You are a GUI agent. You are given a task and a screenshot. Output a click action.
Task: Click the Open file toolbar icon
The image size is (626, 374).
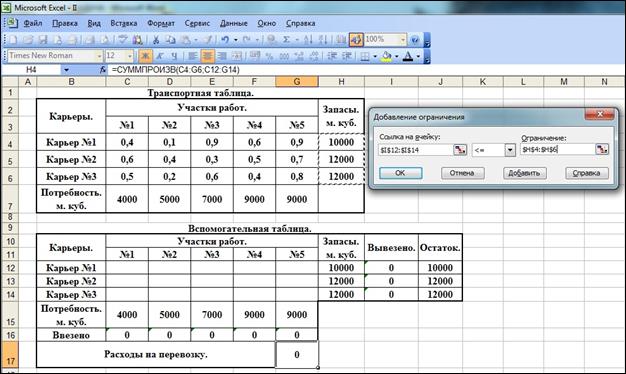tap(28, 40)
